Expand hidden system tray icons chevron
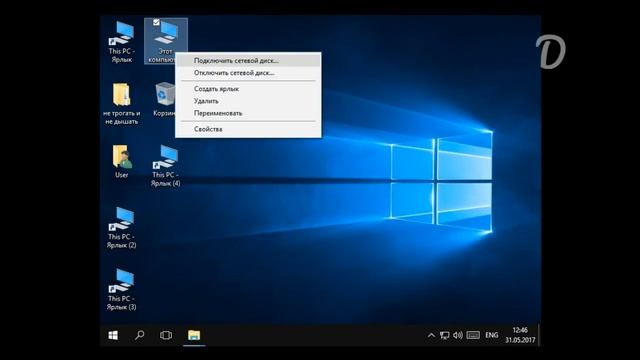The width and height of the screenshot is (640, 360). coord(431,336)
